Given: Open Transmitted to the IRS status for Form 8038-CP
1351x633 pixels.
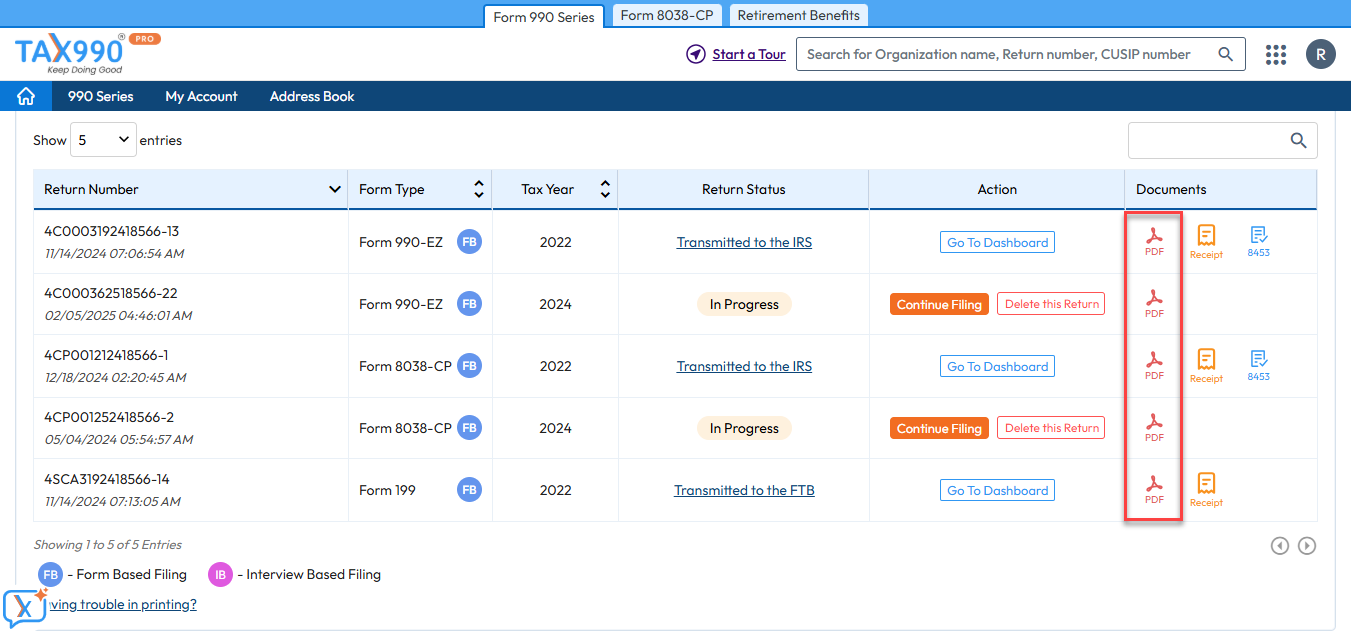Looking at the screenshot, I should pyautogui.click(x=744, y=366).
